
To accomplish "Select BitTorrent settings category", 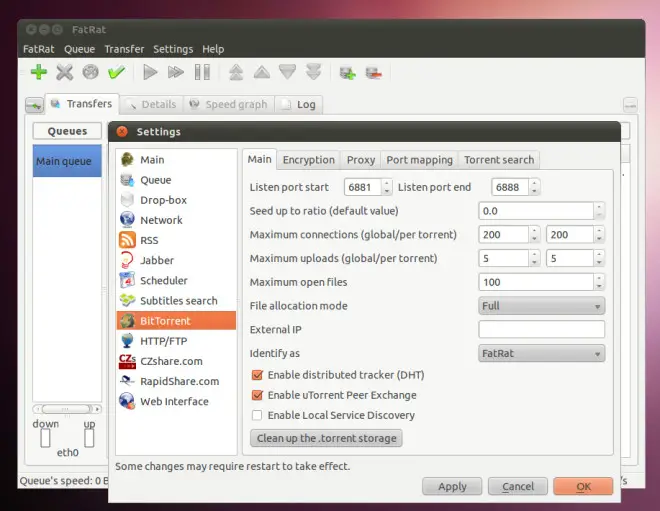I will pos(176,321).
